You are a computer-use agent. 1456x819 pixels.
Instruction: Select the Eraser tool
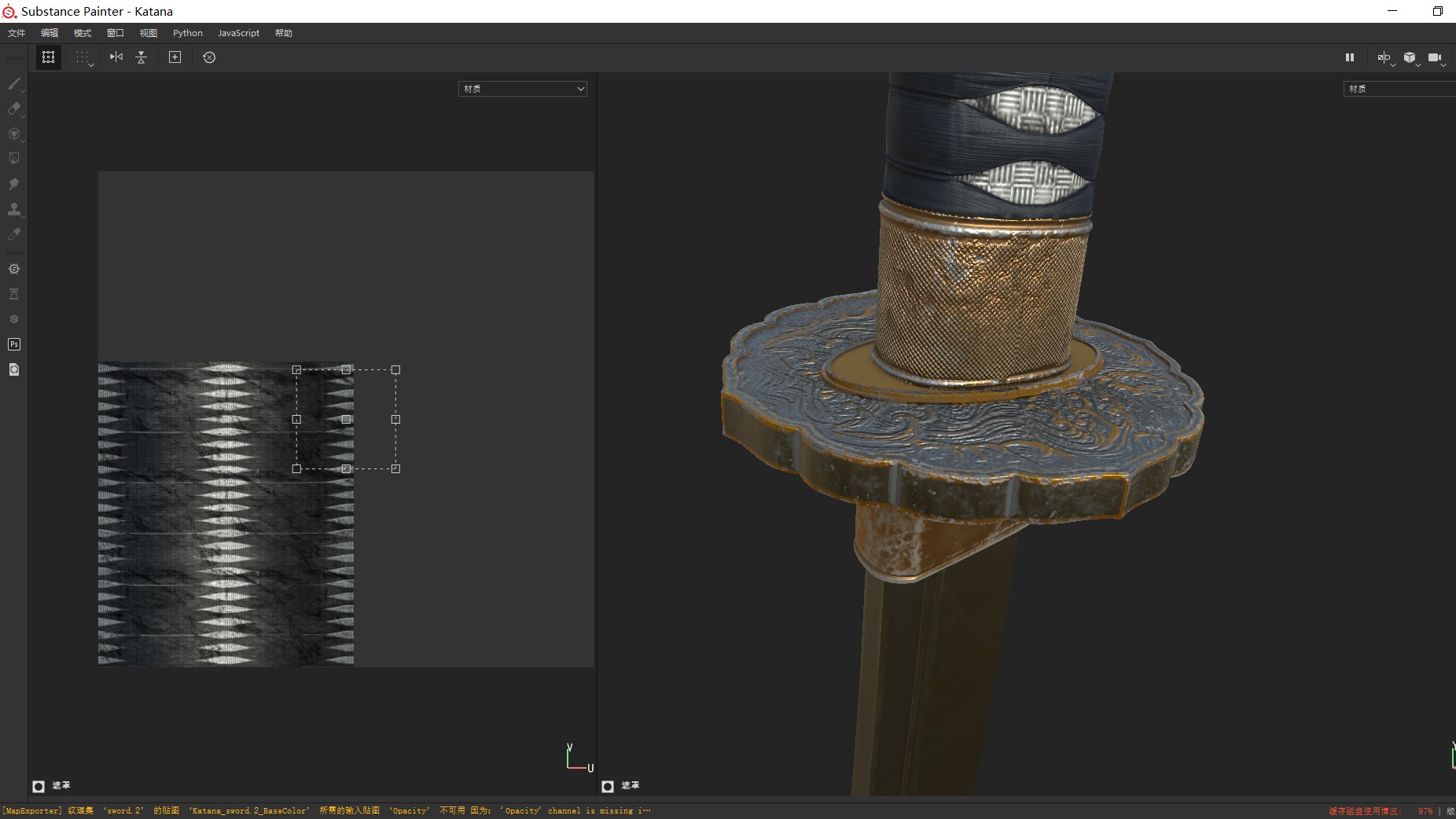(x=13, y=108)
